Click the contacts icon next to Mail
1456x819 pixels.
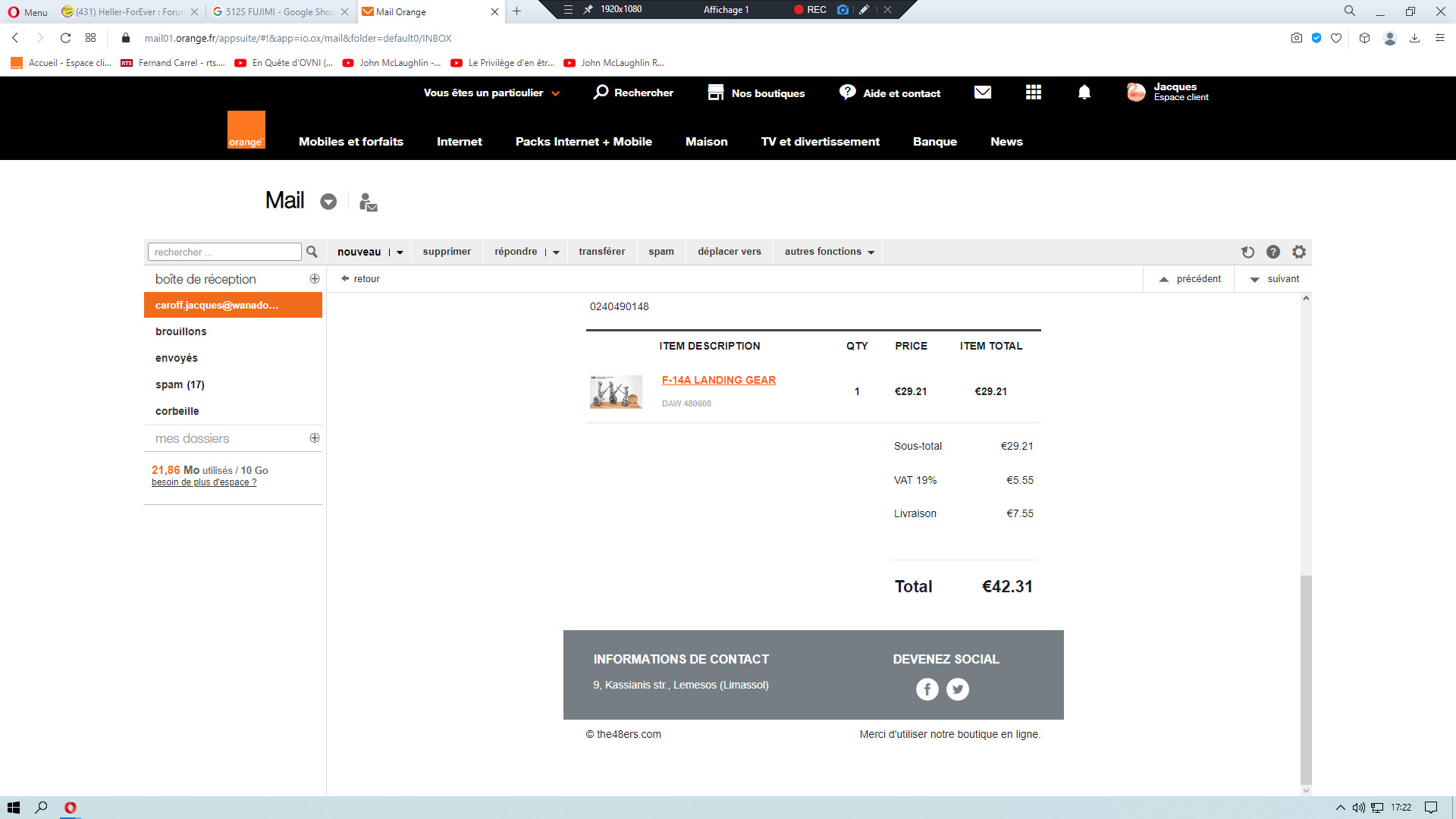[368, 202]
